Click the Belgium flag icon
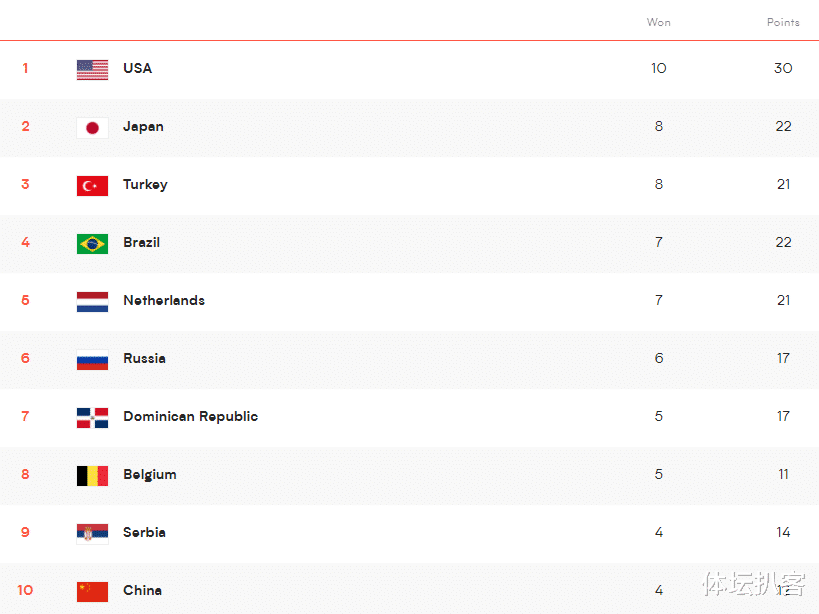The height and width of the screenshot is (614, 819). (92, 475)
